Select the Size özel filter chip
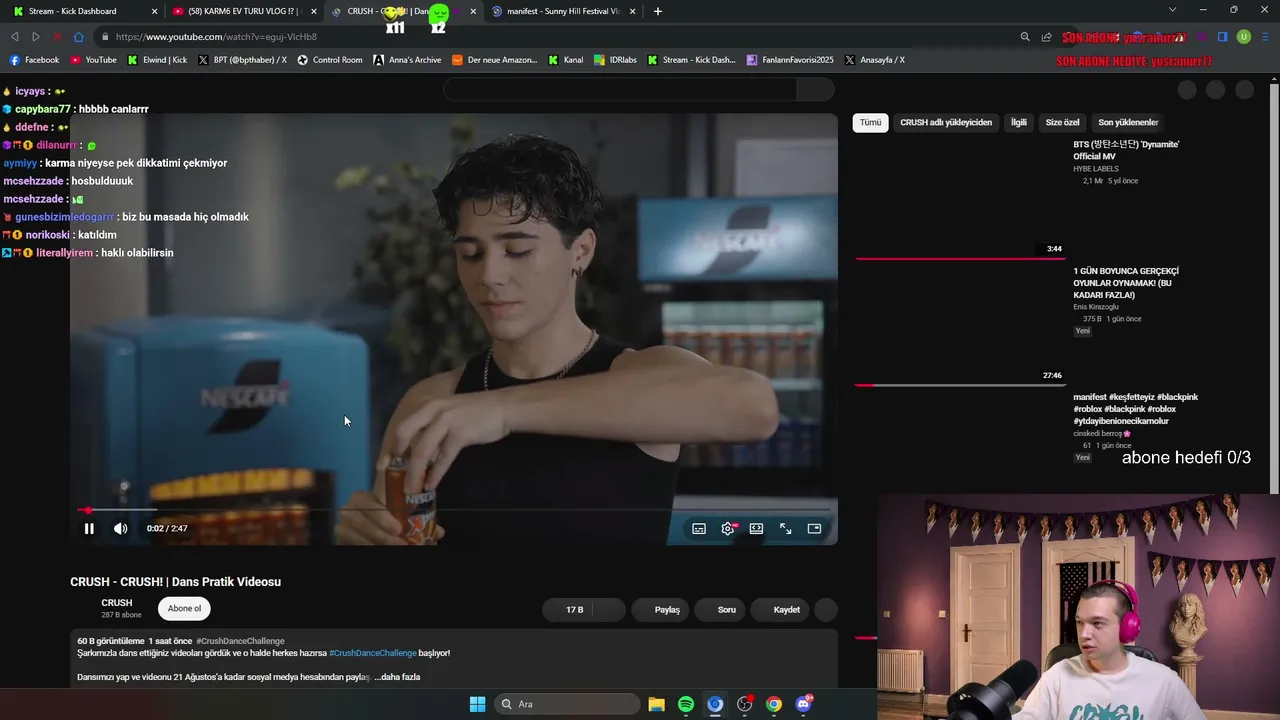Image resolution: width=1280 pixels, height=720 pixels. (1062, 123)
